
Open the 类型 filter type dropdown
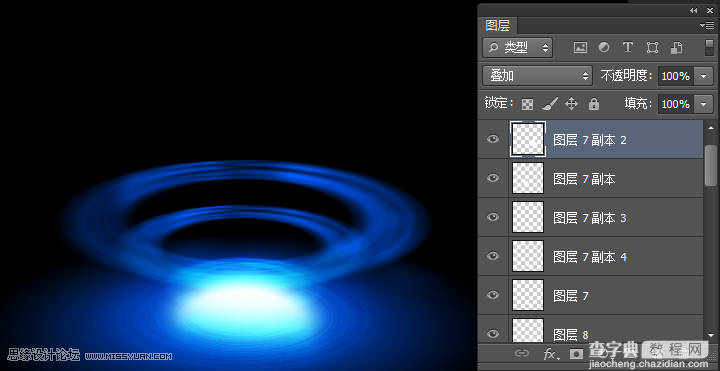click(x=518, y=47)
